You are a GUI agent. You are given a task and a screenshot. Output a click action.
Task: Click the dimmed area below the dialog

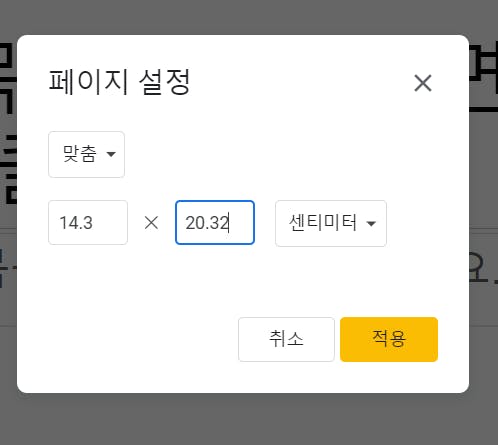click(x=249, y=420)
